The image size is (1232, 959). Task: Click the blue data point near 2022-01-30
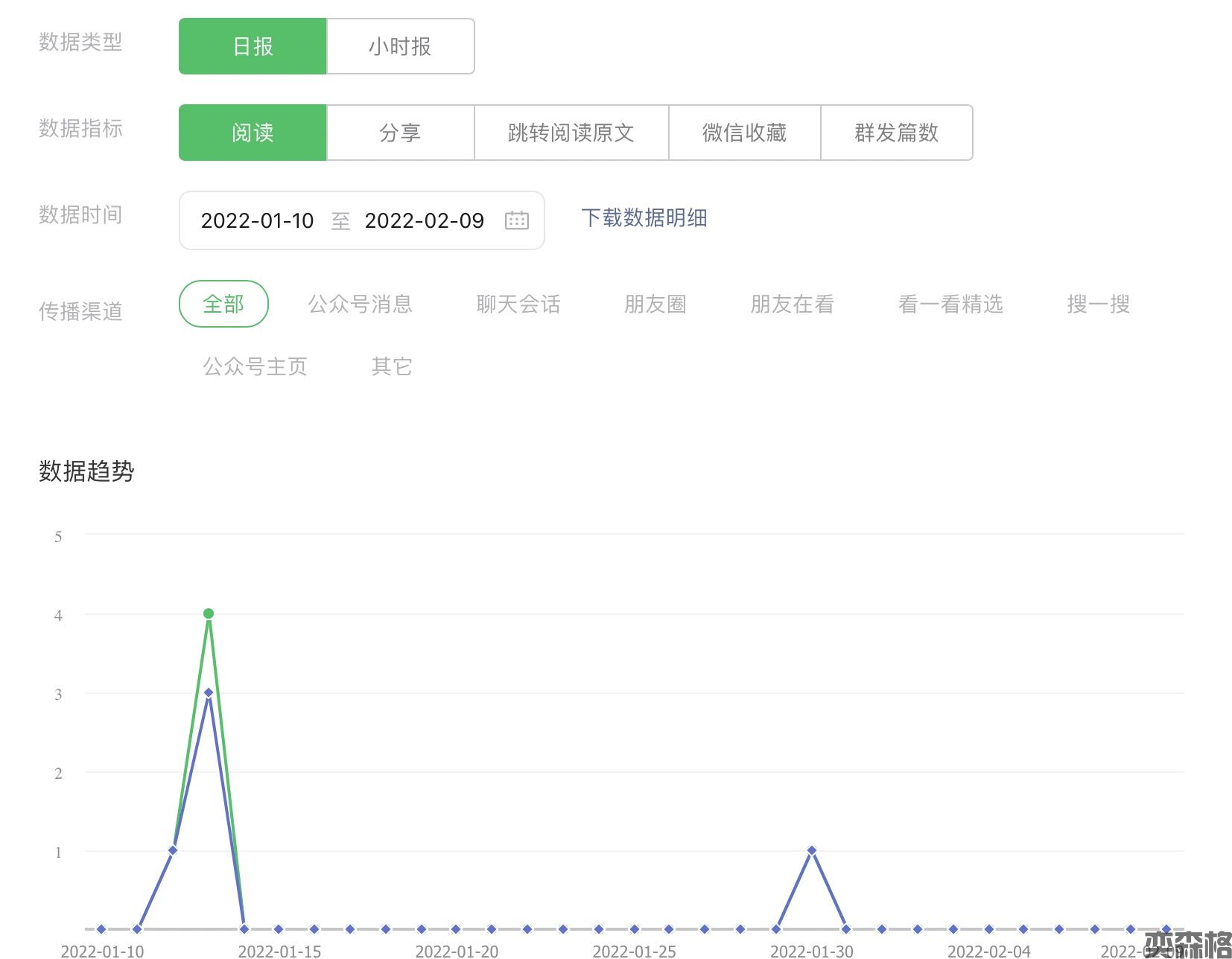point(812,850)
